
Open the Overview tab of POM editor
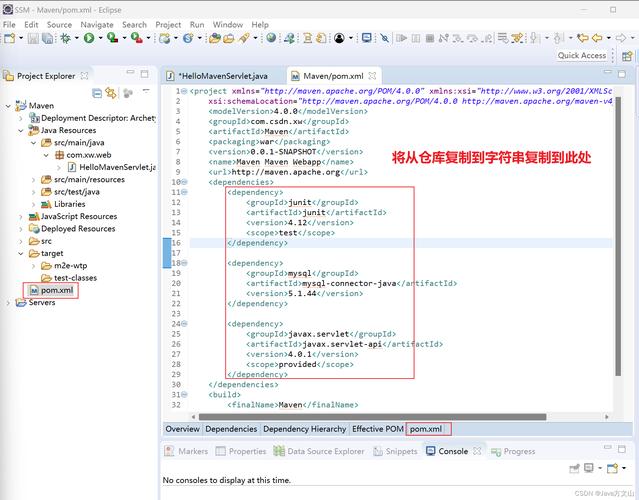coord(182,429)
